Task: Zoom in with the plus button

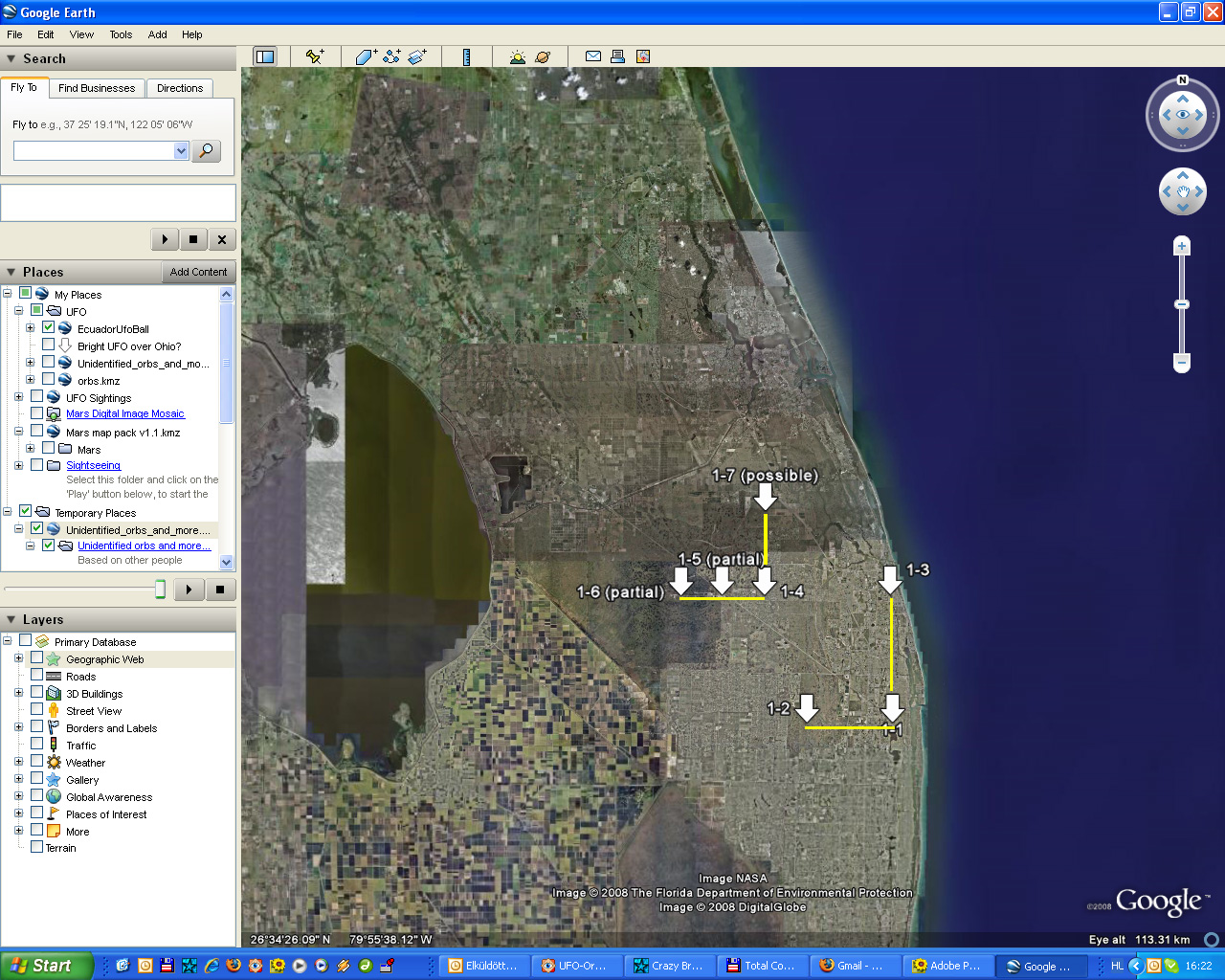Action: click(1182, 246)
